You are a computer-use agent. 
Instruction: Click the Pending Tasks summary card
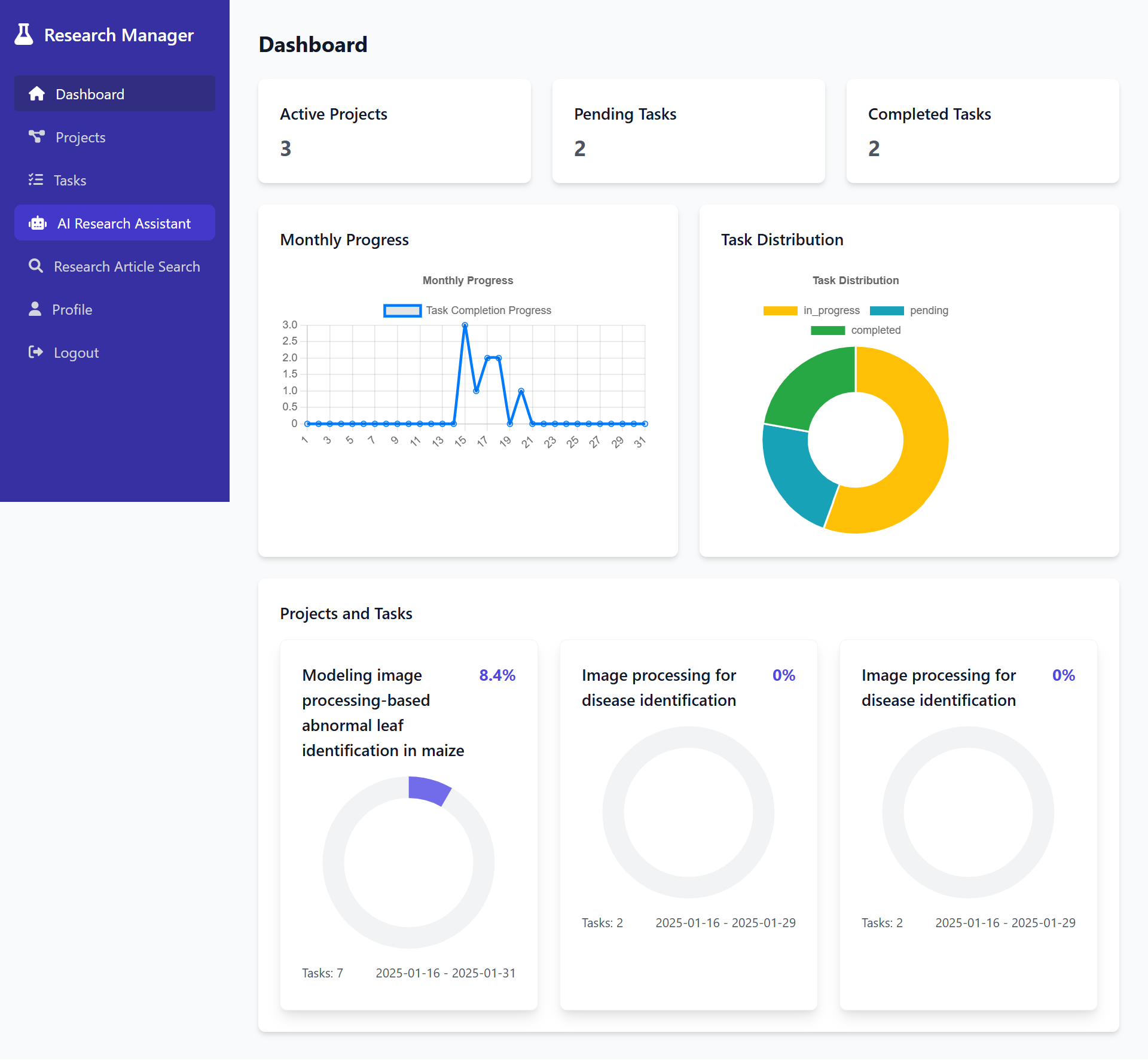[x=688, y=131]
